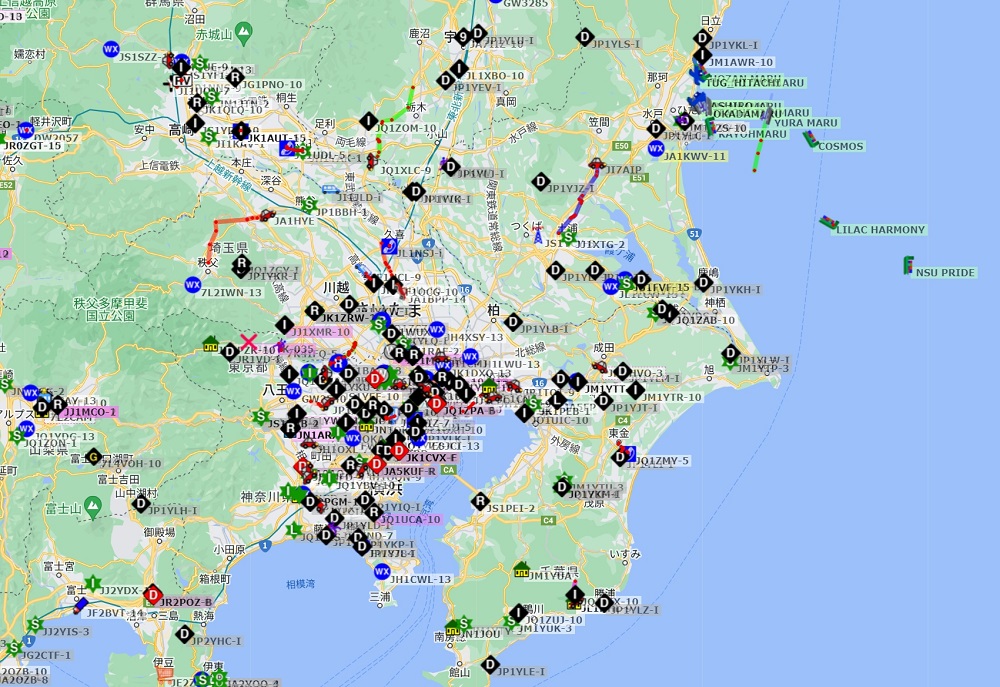Click the TUG_HITACHI MARU label
The image size is (1000, 687).
(754, 83)
